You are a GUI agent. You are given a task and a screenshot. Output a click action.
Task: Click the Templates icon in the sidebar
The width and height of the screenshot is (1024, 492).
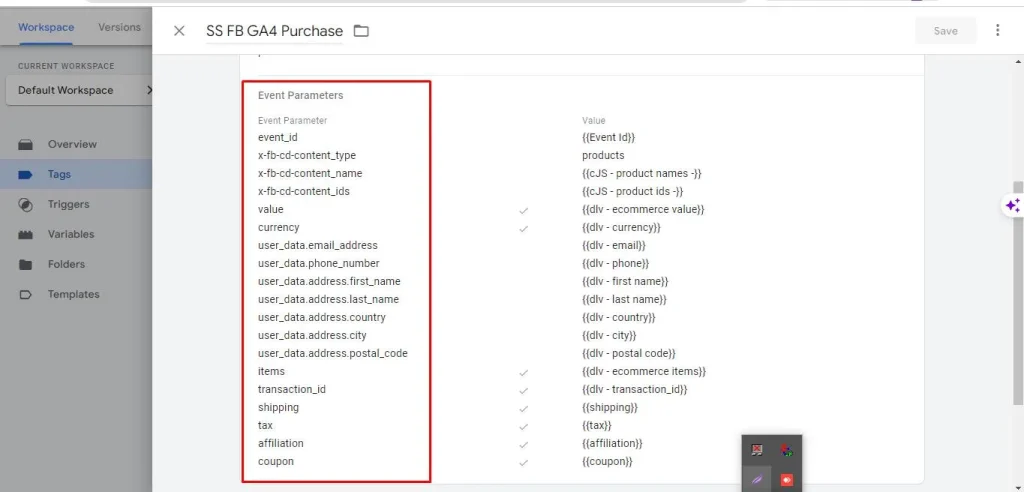point(26,294)
